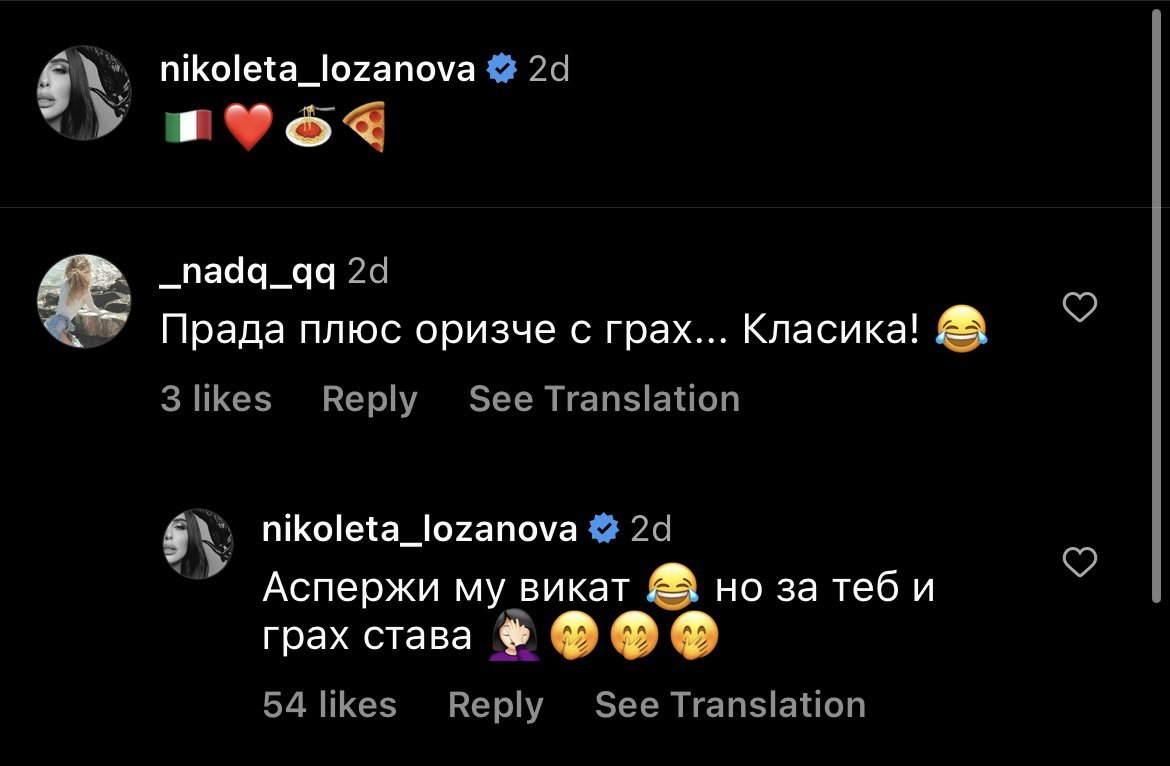Screen dimensions: 1170x766
Task: Click the verified badge in the reply
Action: tap(603, 529)
